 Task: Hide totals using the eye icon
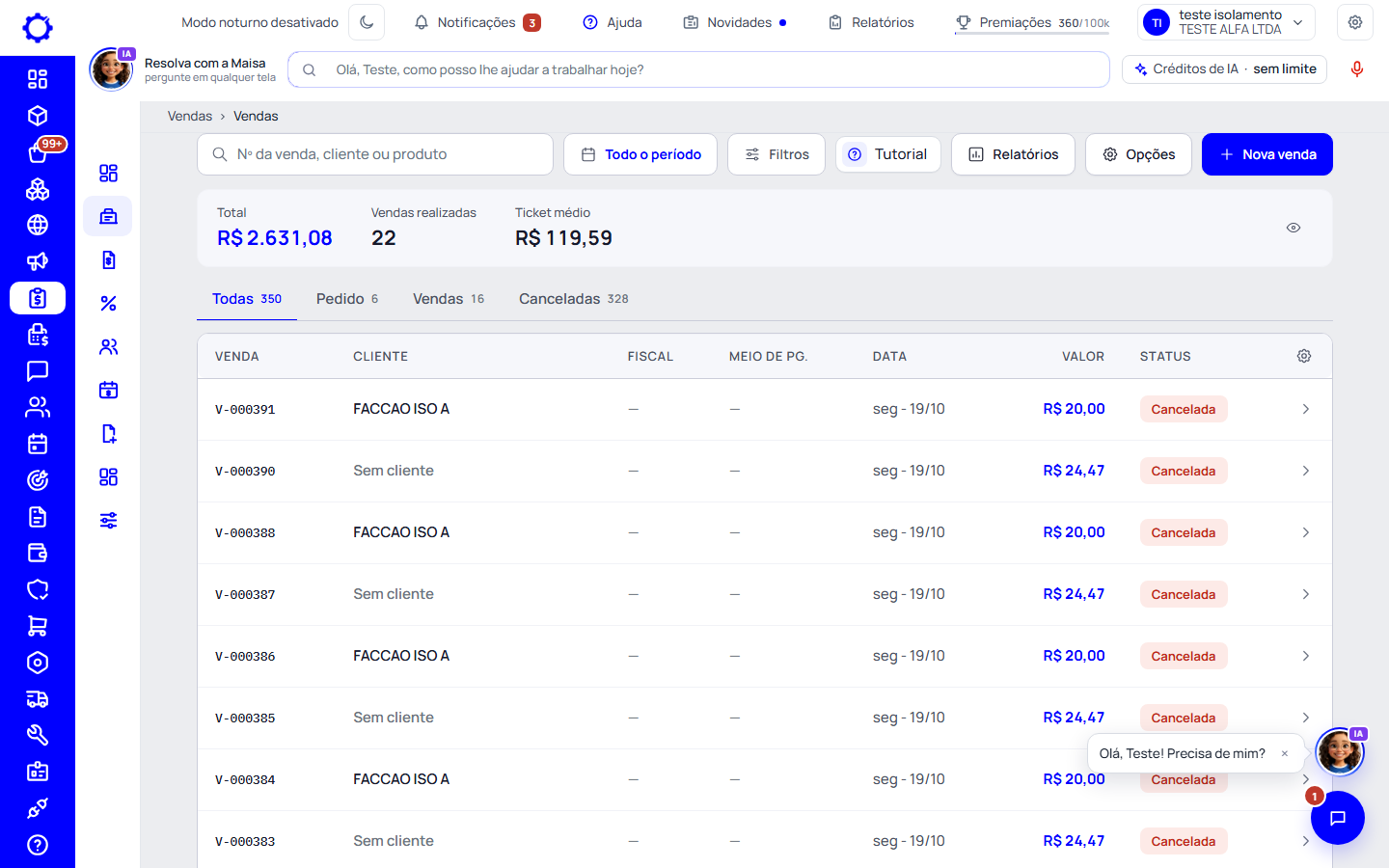[x=1294, y=228]
